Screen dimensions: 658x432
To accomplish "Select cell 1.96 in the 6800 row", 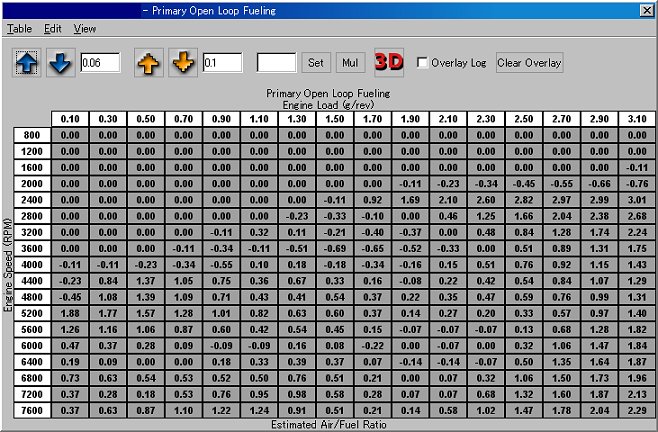I will [637, 378].
